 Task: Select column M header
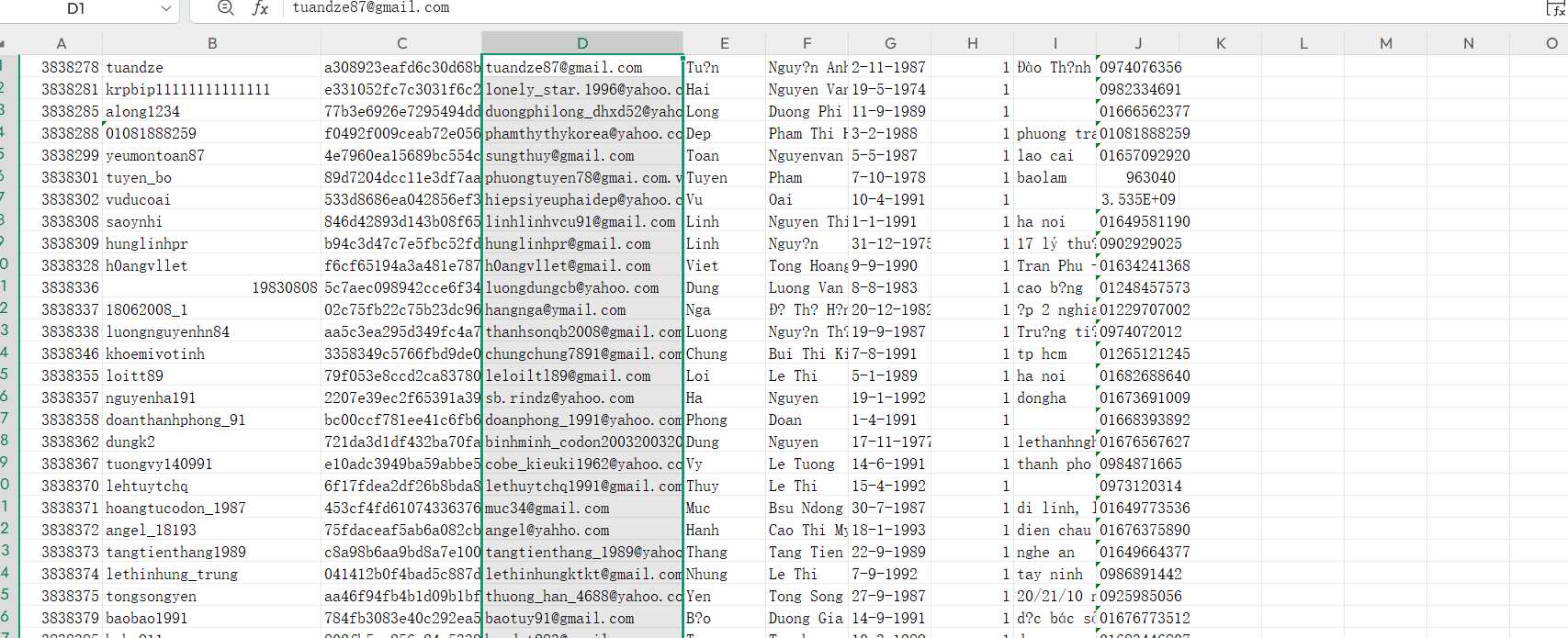click(1386, 43)
